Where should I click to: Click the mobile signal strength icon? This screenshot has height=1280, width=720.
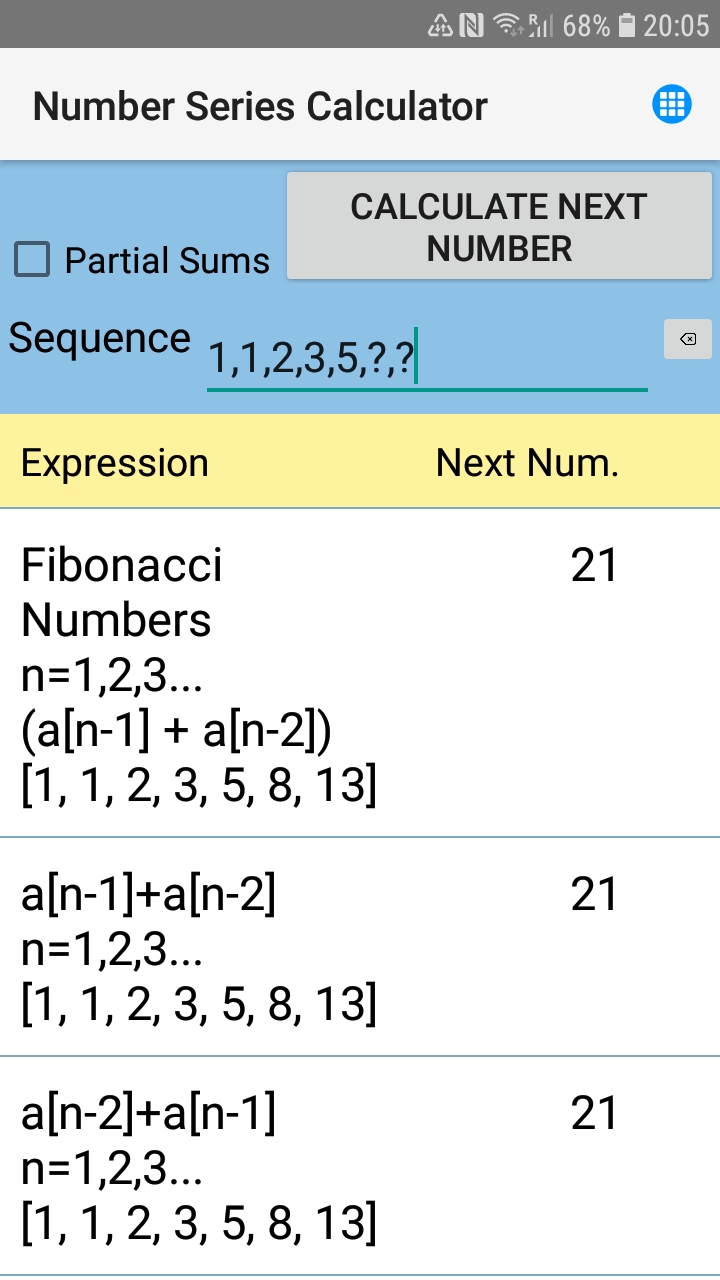541,25
